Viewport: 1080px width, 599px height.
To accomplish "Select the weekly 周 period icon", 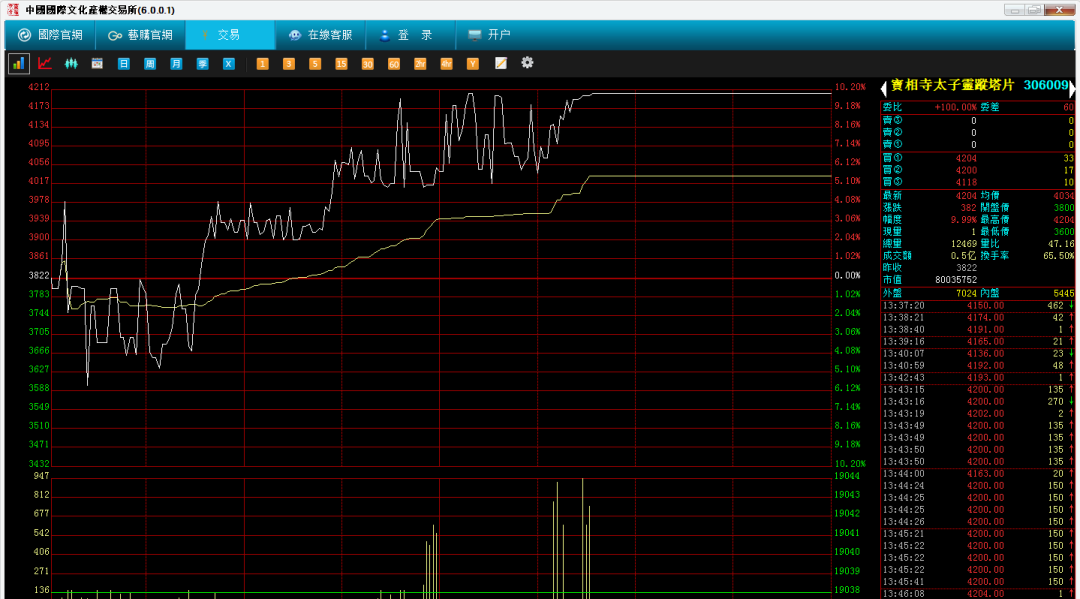I will [149, 63].
